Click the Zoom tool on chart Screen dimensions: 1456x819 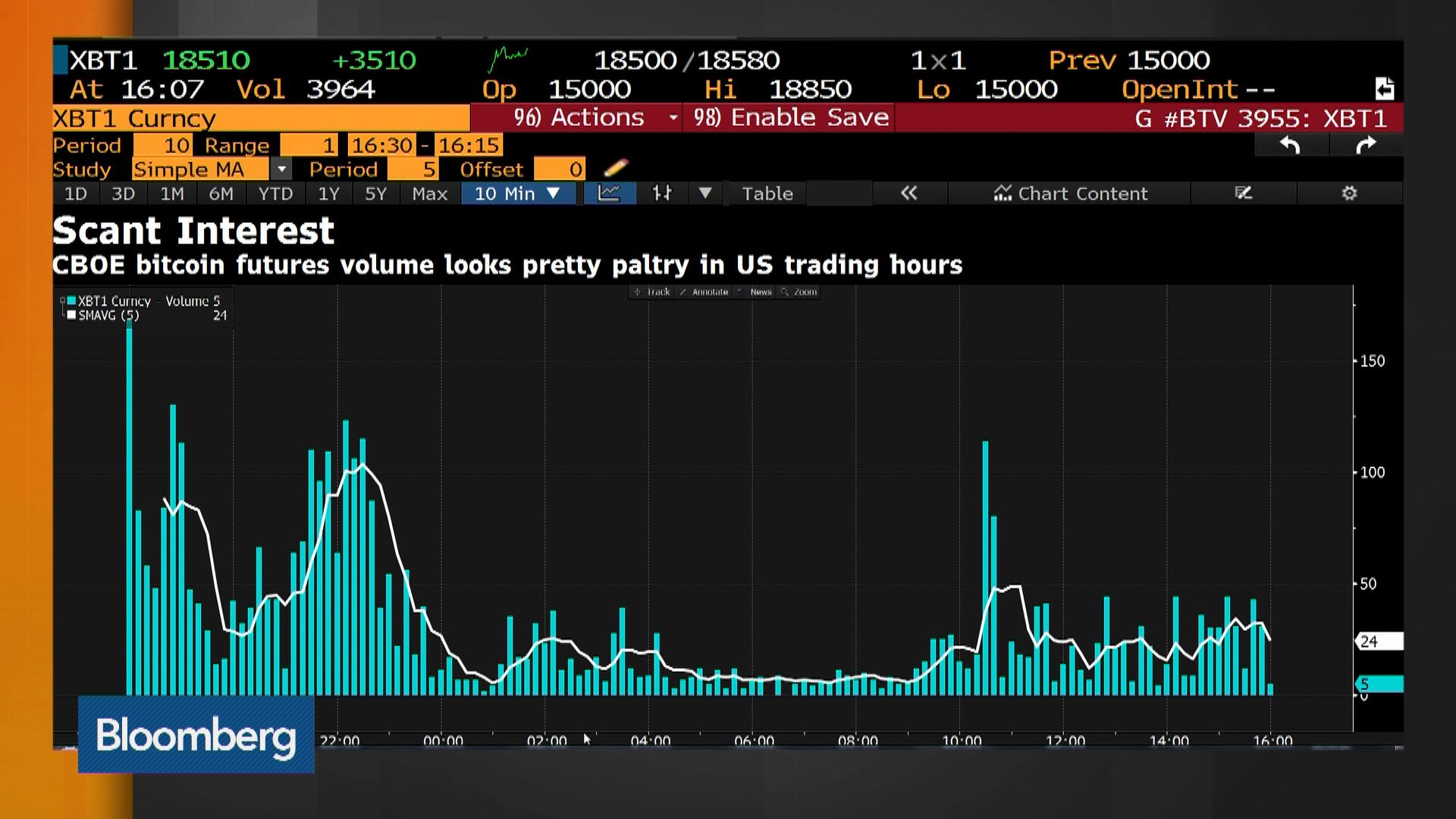point(799,292)
